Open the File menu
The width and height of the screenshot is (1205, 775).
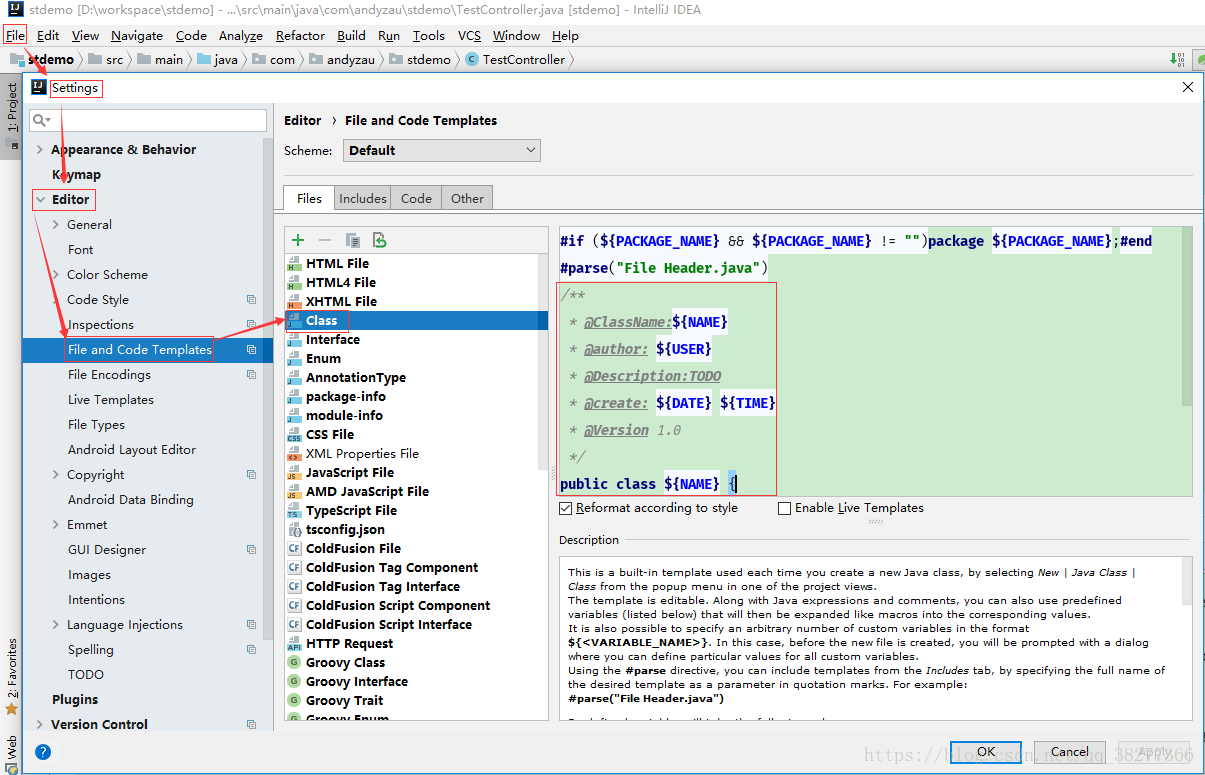coord(15,36)
